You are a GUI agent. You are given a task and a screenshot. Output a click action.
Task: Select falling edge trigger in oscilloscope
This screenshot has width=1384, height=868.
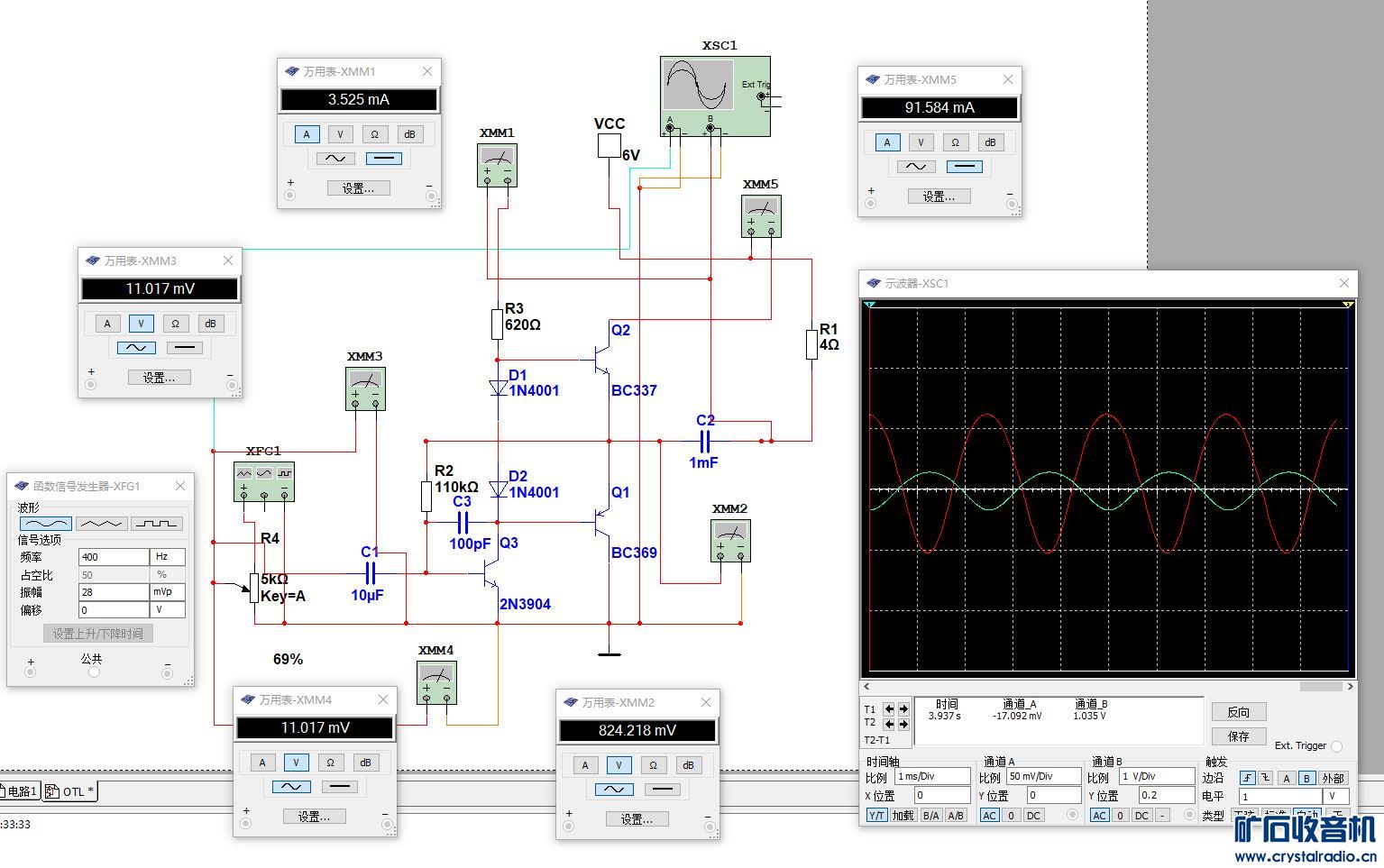coord(1266,778)
